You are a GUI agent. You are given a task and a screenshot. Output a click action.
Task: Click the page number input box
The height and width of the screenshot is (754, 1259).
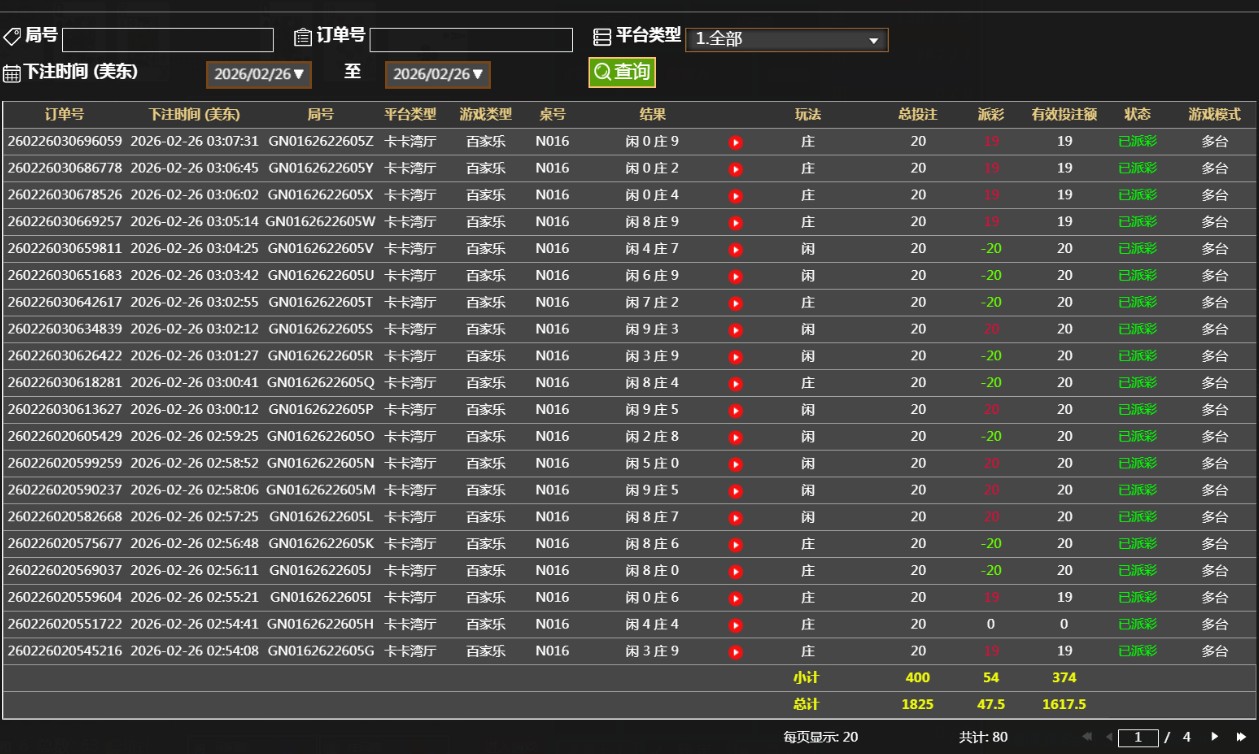(x=1138, y=737)
